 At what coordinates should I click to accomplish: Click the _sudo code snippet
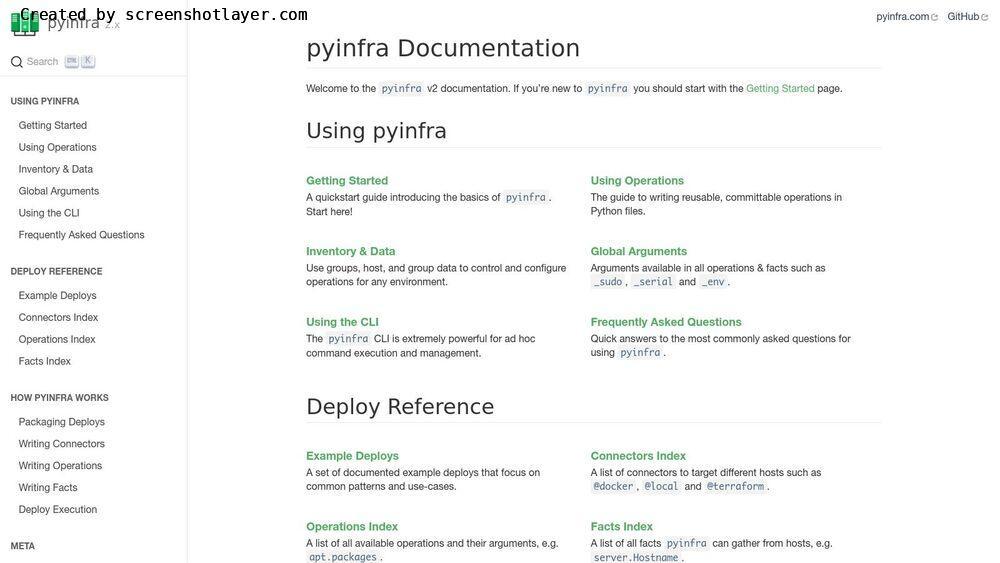608,282
